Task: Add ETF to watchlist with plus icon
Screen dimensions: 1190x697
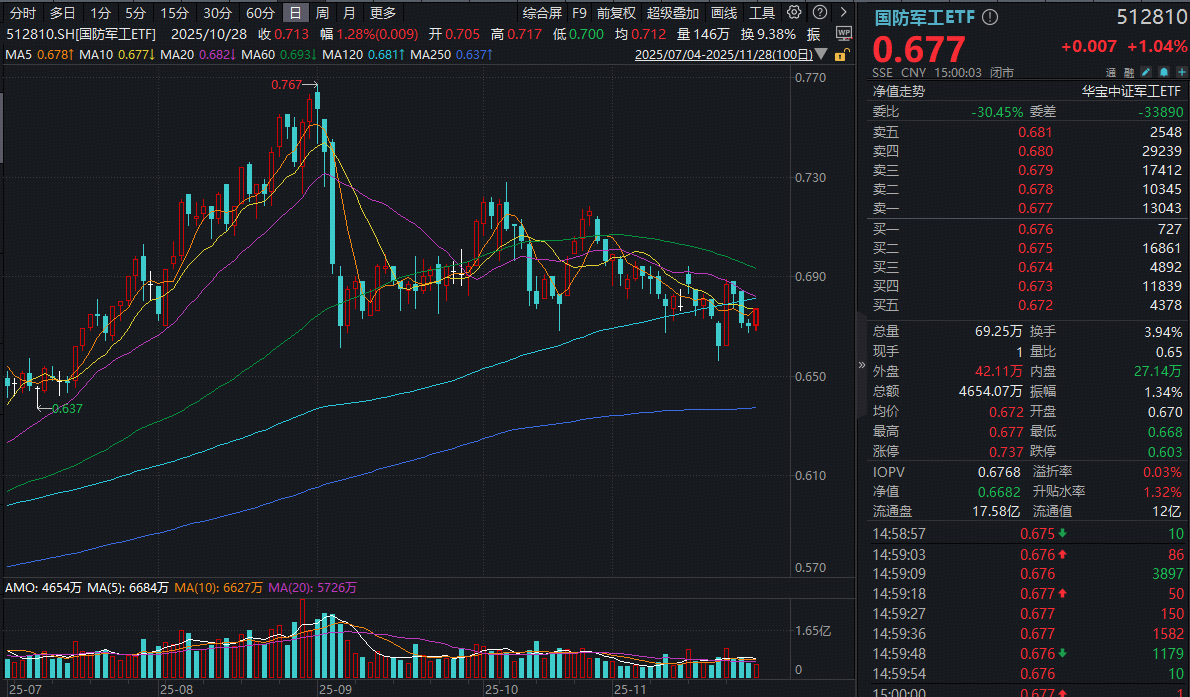Action: pos(1178,73)
